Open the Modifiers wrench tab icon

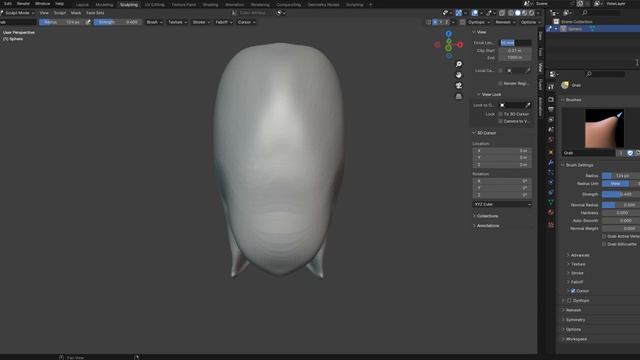tap(551, 162)
